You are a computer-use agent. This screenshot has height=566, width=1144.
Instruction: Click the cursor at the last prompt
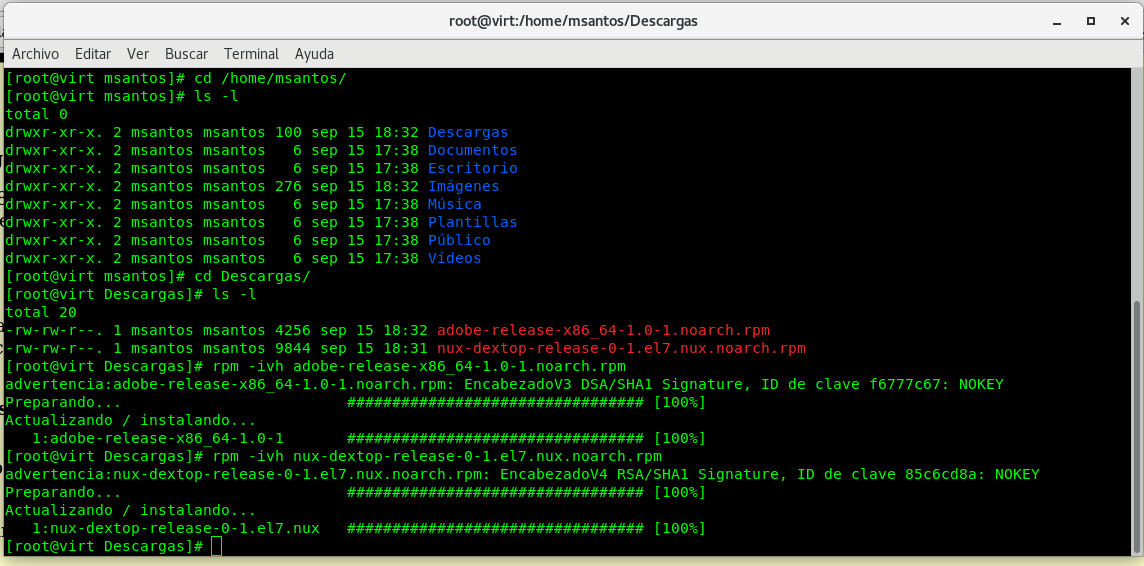(x=217, y=546)
